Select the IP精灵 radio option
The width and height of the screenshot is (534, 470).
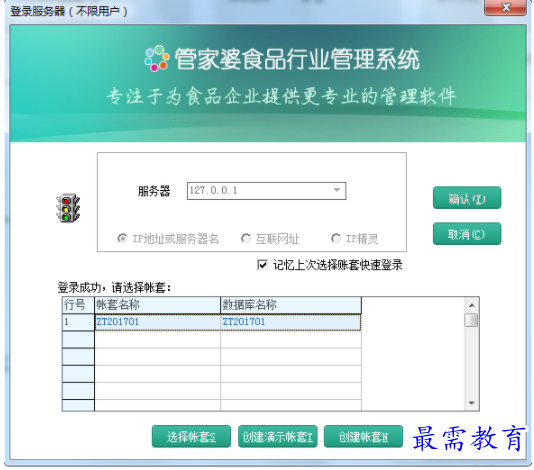pos(355,239)
